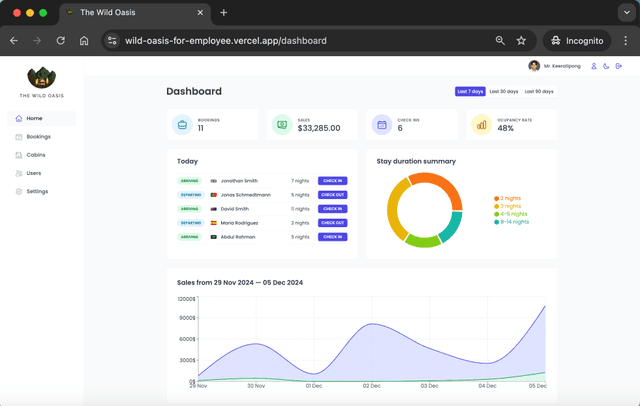Click the logout icon in header
This screenshot has width=640, height=406.
(619, 66)
